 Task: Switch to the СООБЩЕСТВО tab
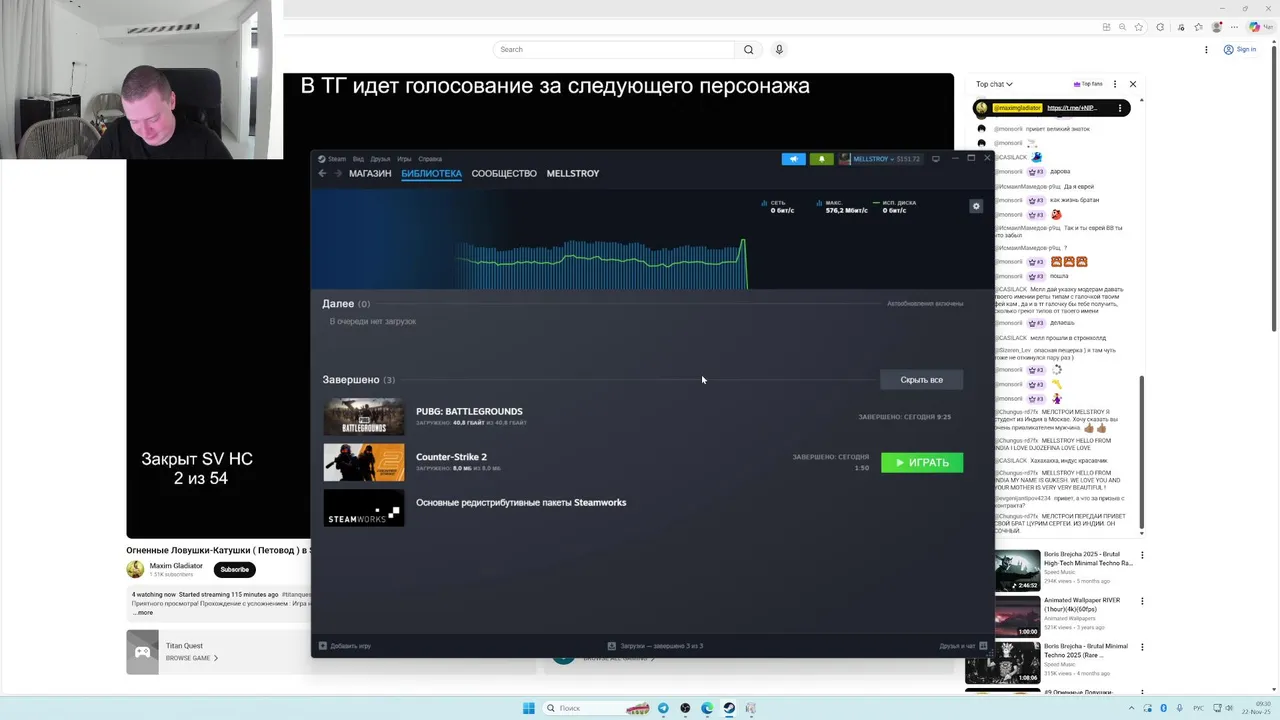click(x=504, y=173)
